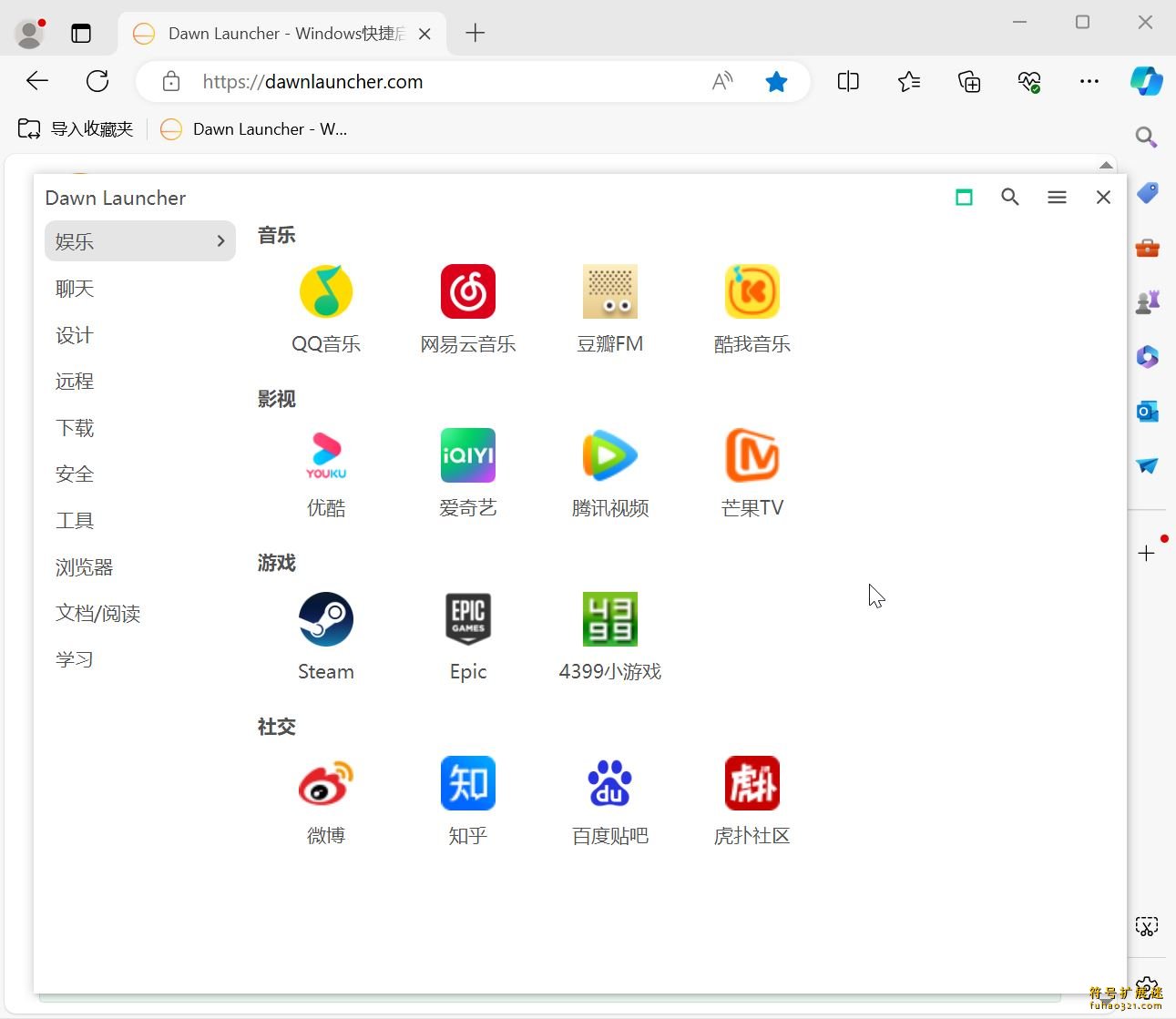Select the 爱奇艺 video icon
This screenshot has width=1176, height=1019.
[468, 456]
